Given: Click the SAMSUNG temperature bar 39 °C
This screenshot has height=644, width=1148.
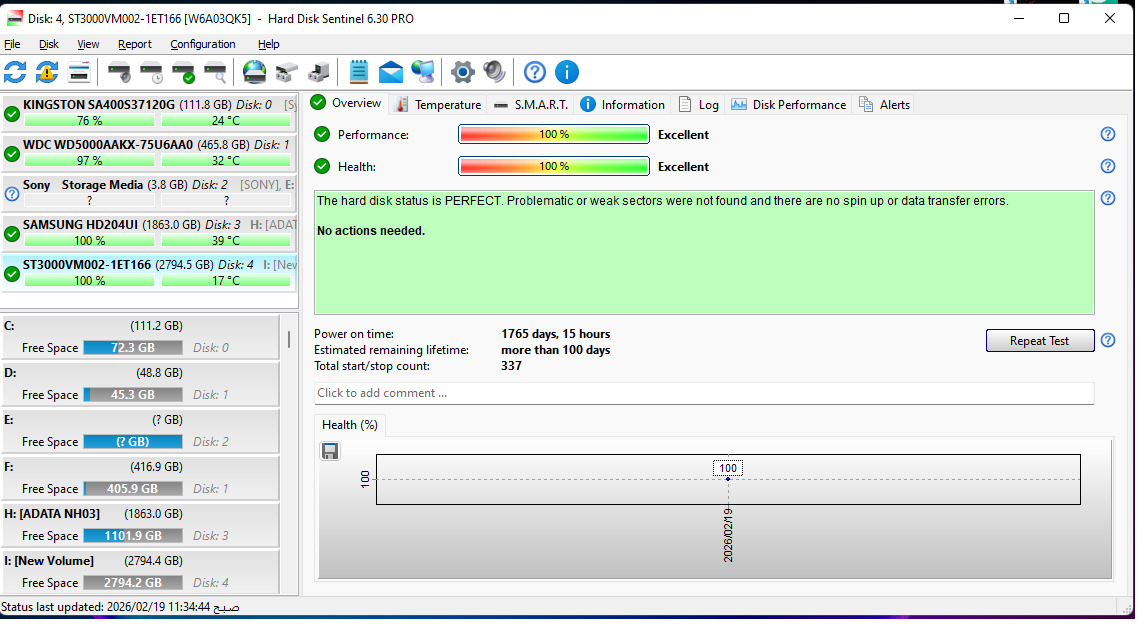Looking at the screenshot, I should pyautogui.click(x=226, y=241).
